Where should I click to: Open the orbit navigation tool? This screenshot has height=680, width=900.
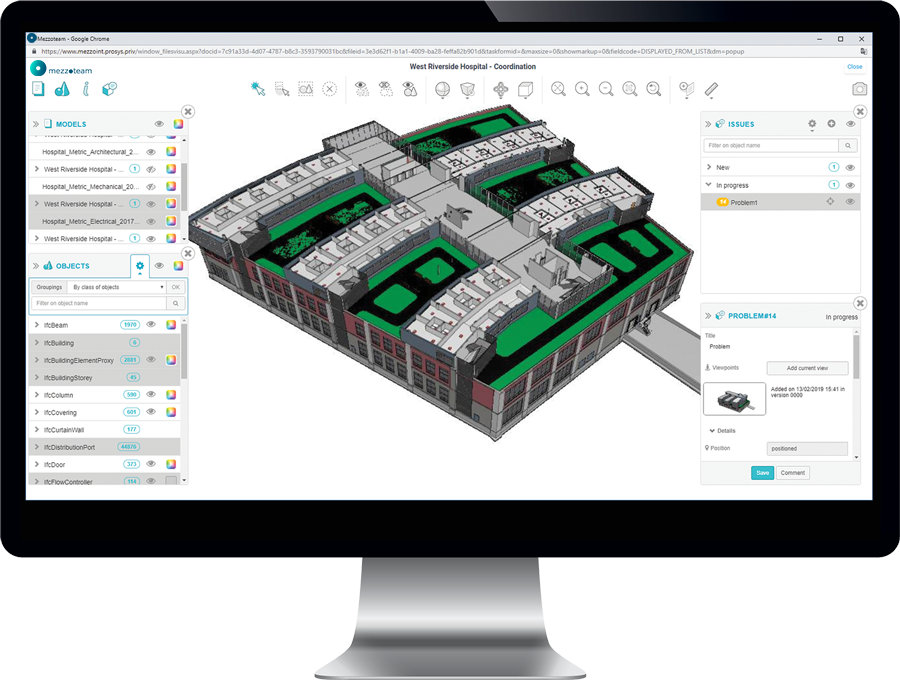tap(501, 90)
